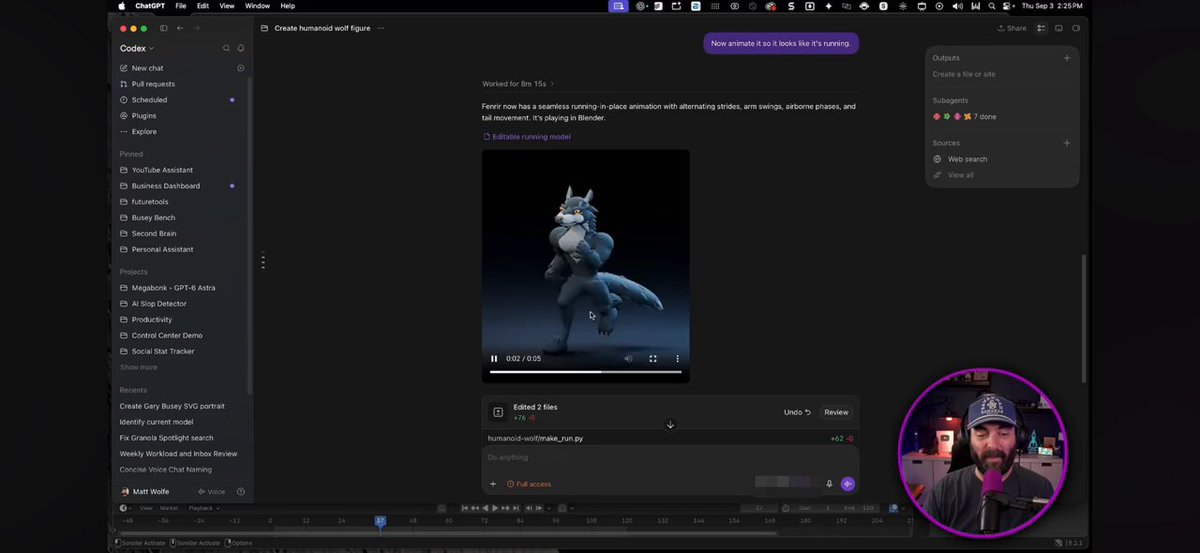Activate microphone dictation
This screenshot has width=1200, height=553.
click(829, 484)
